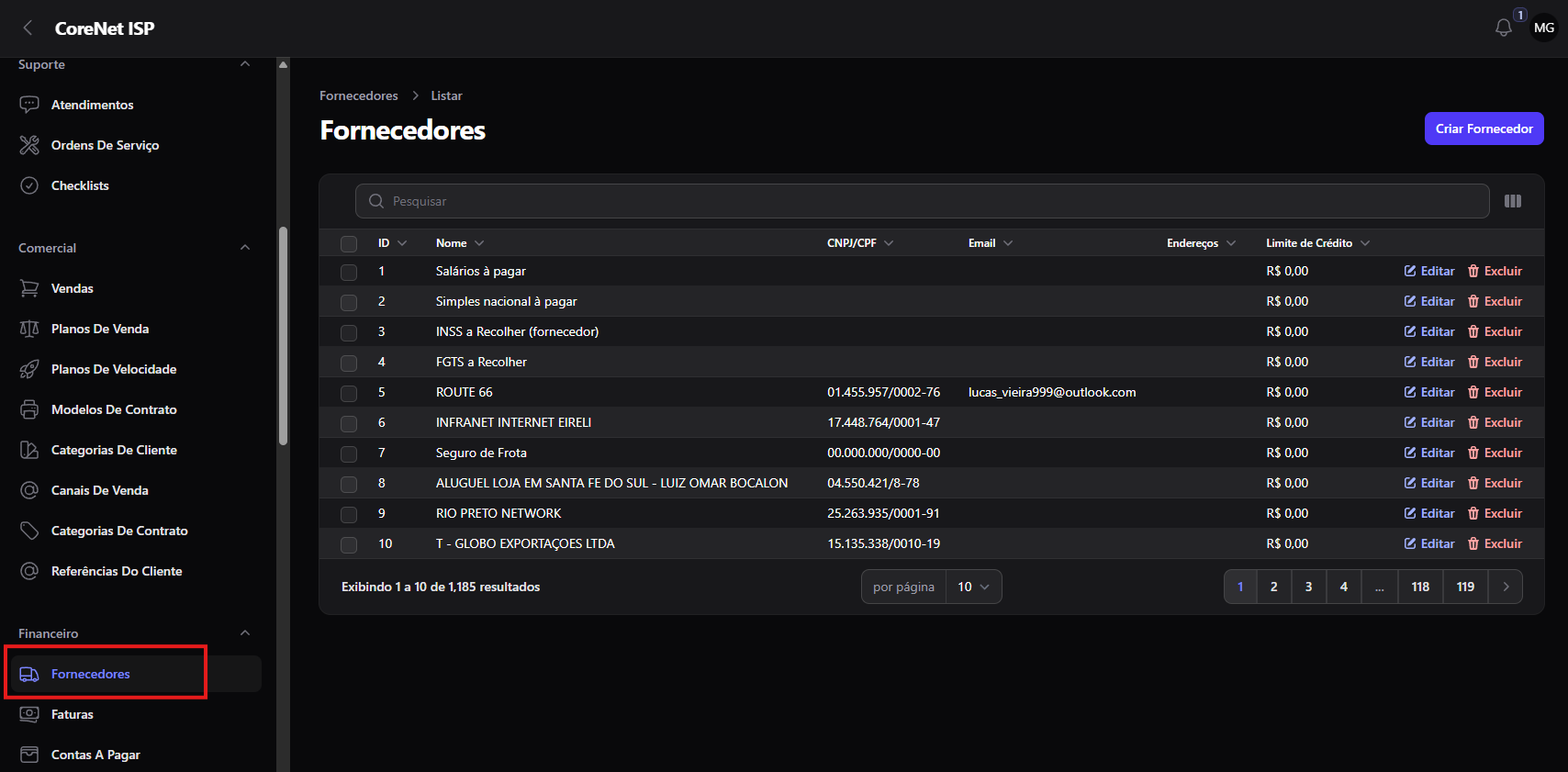This screenshot has width=1568, height=772.
Task: Click the Atendimentos chat icon
Action: click(x=29, y=105)
